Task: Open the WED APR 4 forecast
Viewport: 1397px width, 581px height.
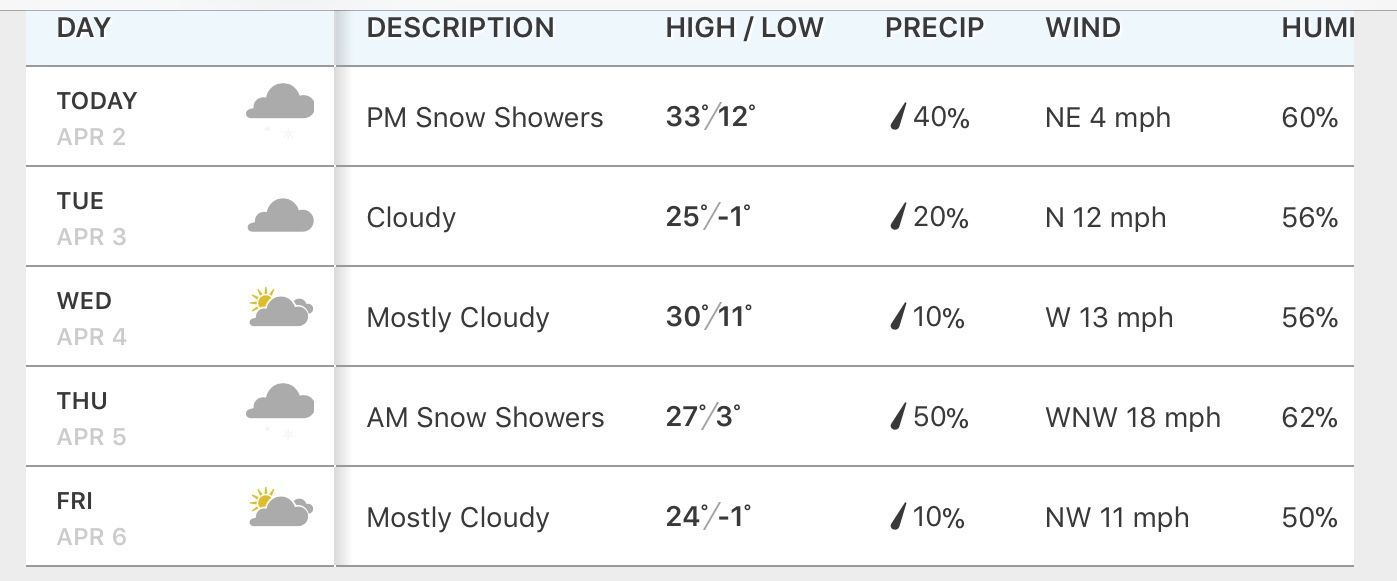Action: (x=90, y=317)
